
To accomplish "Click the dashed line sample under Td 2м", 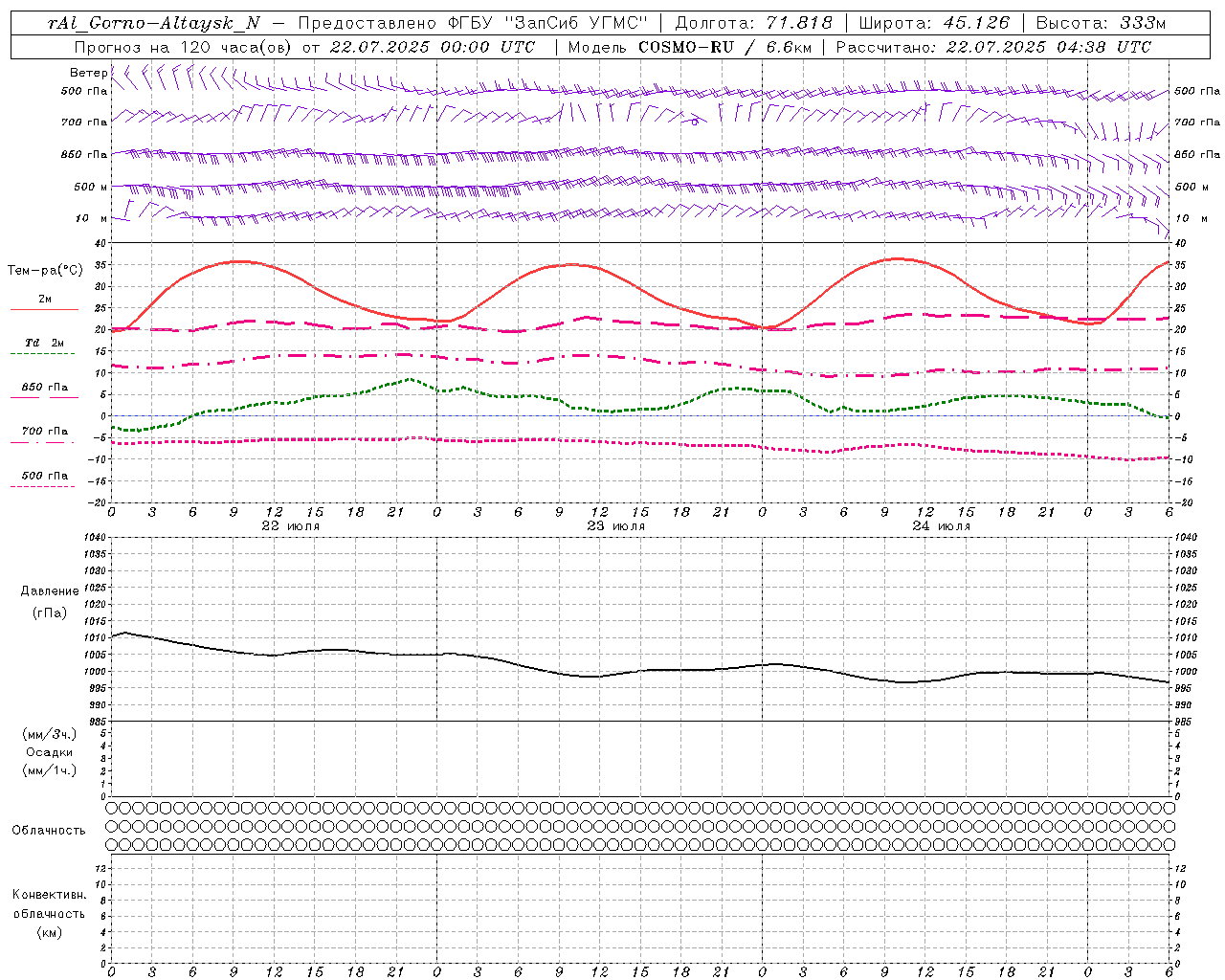I will pyautogui.click(x=43, y=354).
